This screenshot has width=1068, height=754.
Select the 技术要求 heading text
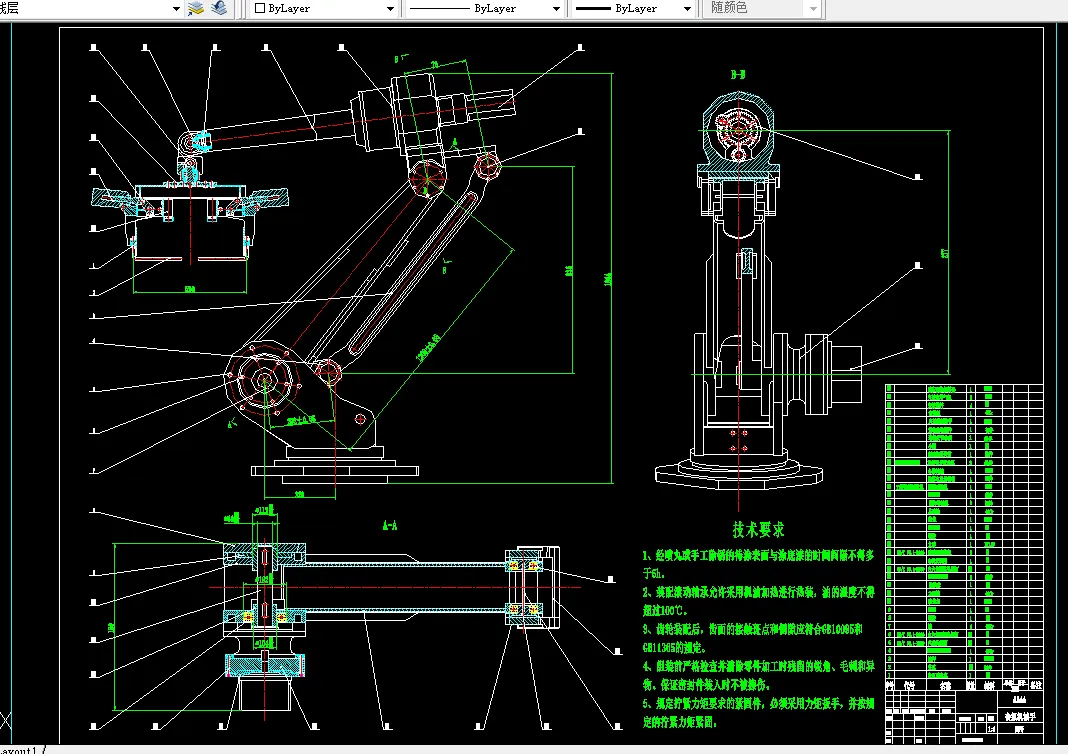tap(758, 530)
